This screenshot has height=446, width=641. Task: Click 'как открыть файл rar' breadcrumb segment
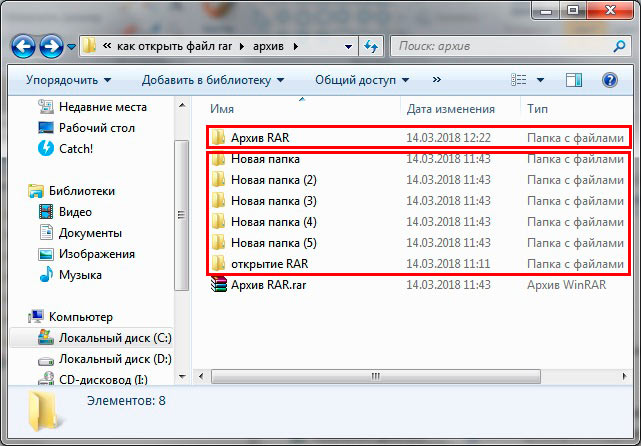click(x=175, y=46)
